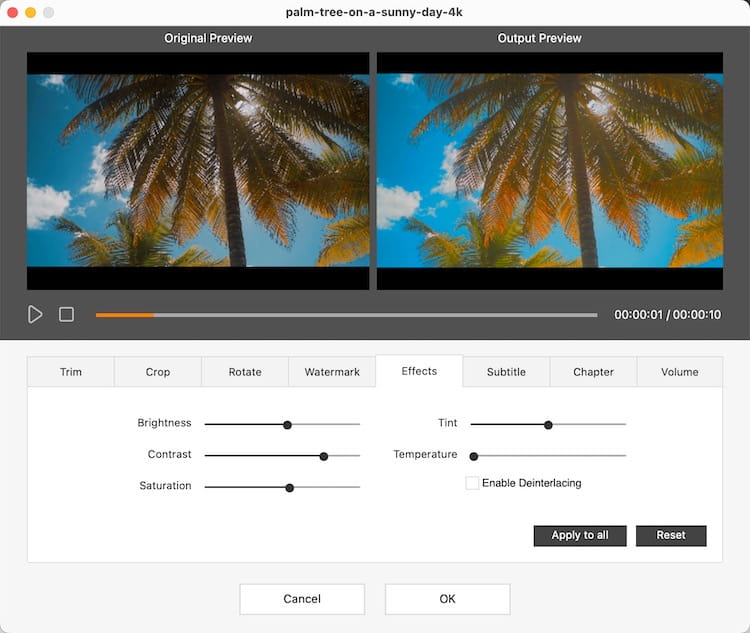Screen dimensions: 750x633
Task: Select the Effects tab
Action: tap(419, 371)
